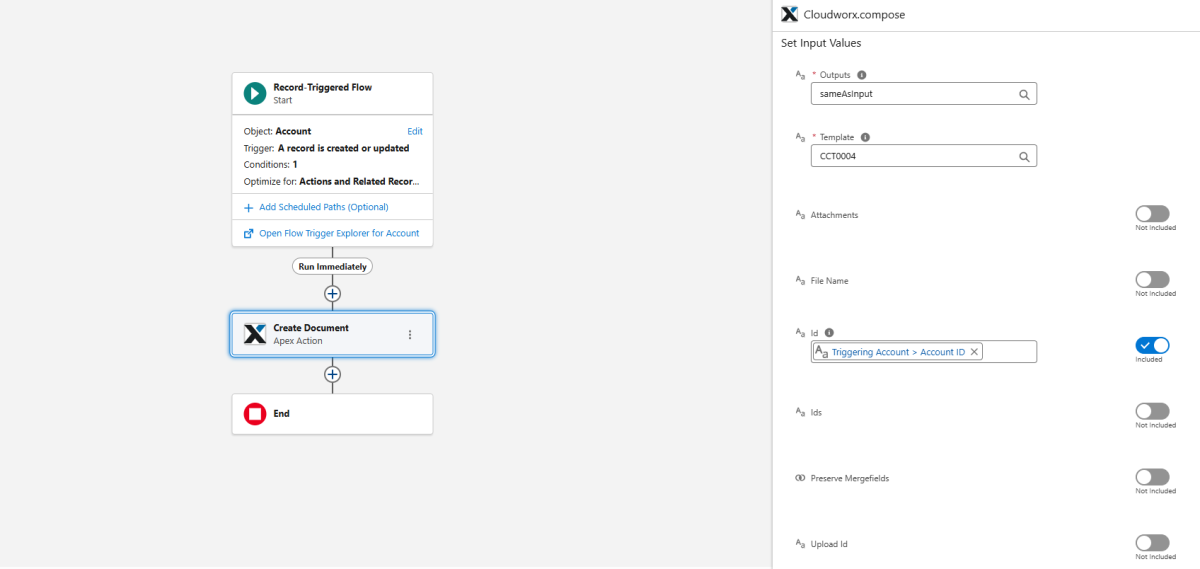Open Flow Trigger Explorer for Account

(338, 233)
